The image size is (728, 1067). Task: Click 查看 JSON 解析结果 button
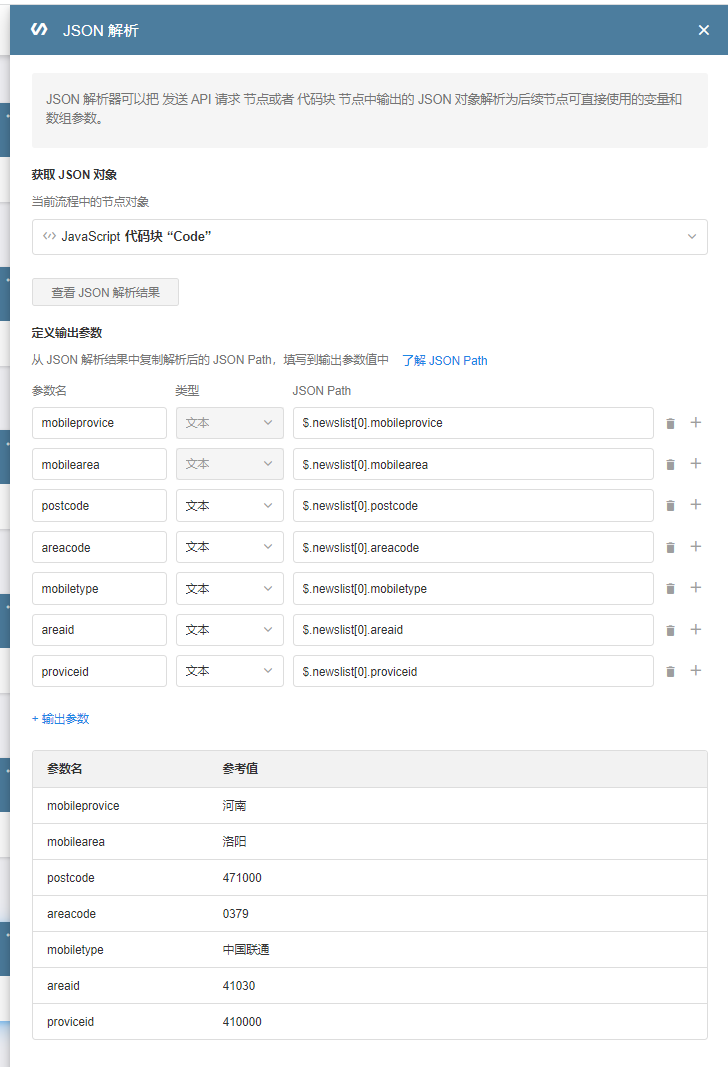click(105, 293)
